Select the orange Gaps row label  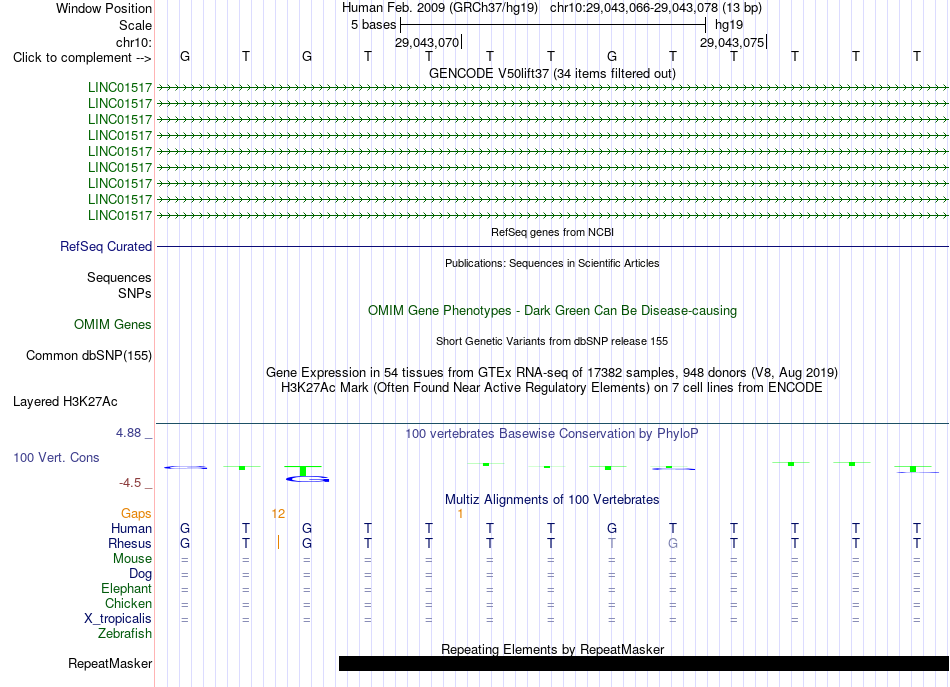136,514
